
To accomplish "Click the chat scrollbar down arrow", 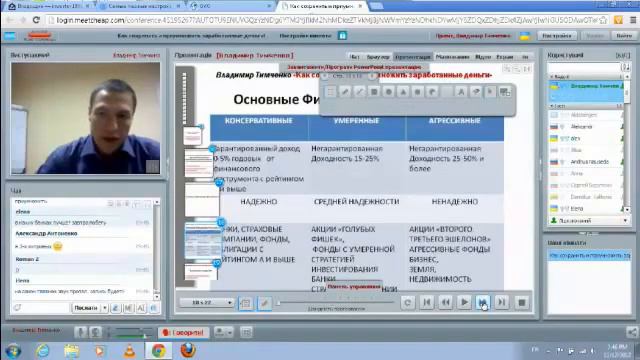I will 157,297.
